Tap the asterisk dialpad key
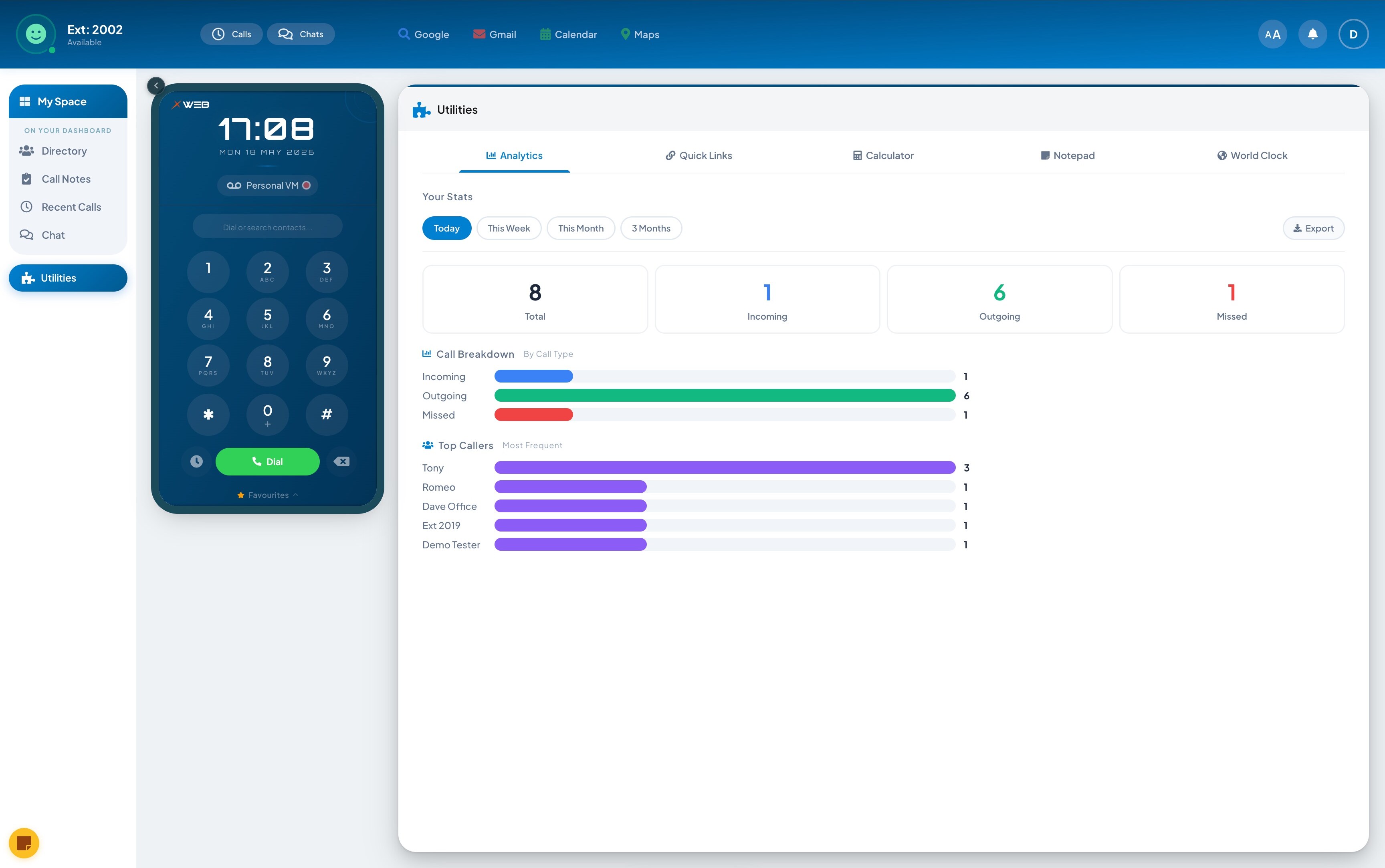 coord(208,415)
